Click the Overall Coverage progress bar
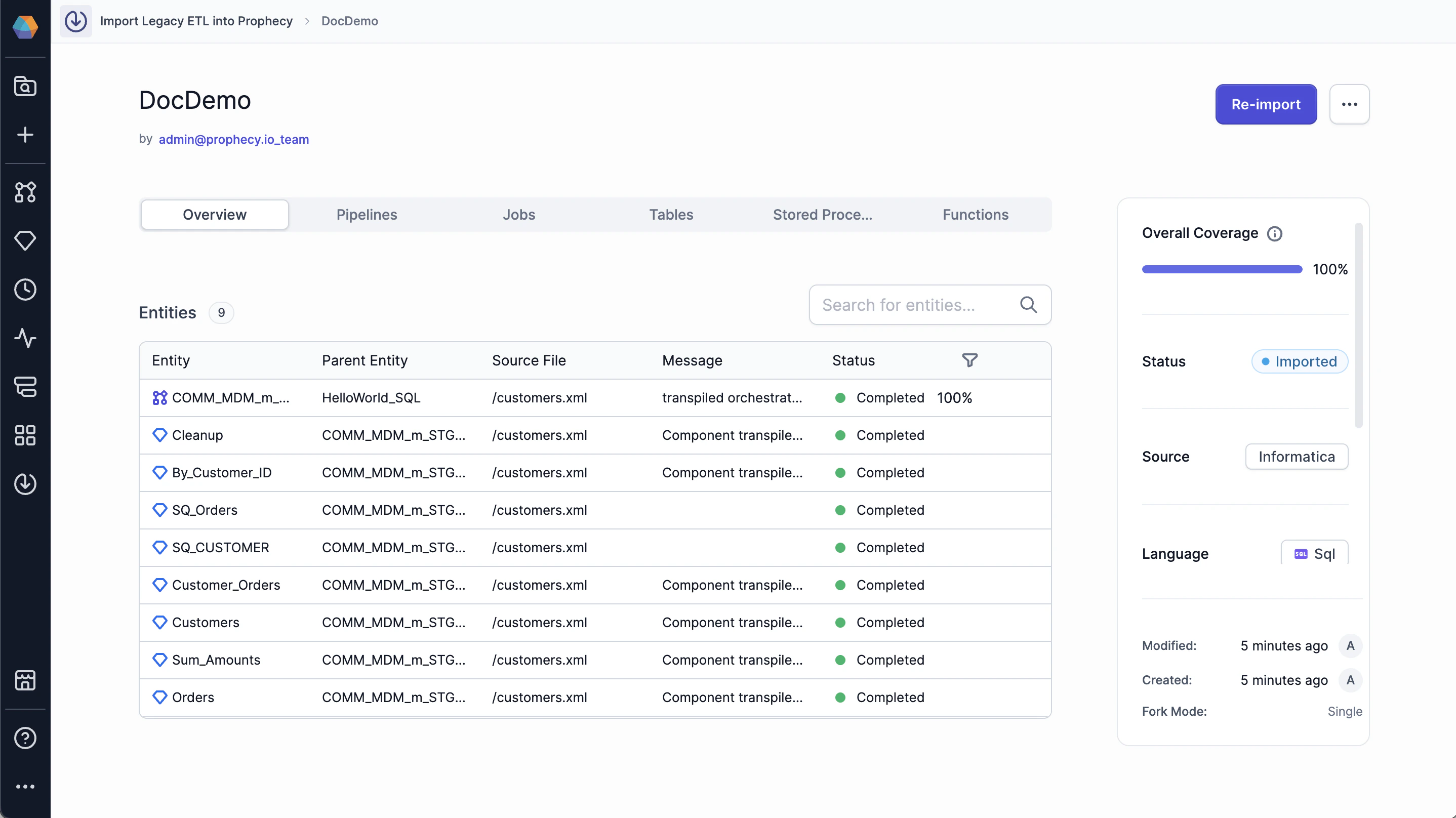This screenshot has height=818, width=1456. tap(1222, 270)
